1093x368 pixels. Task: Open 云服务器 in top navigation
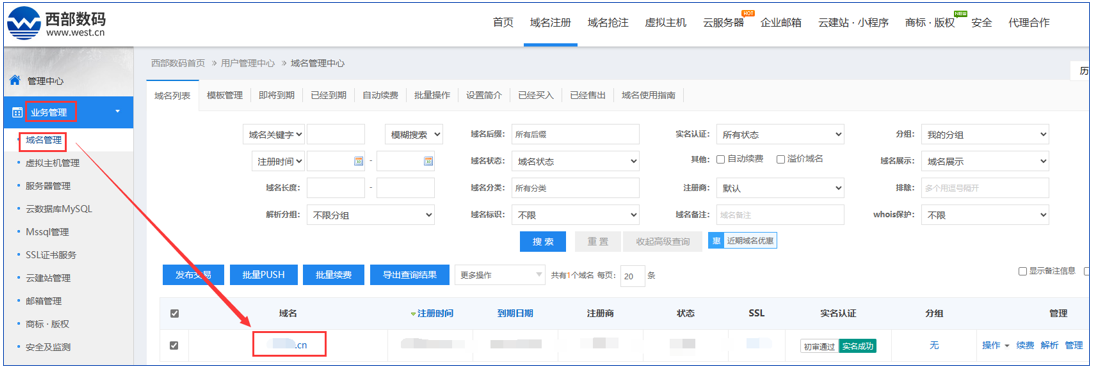tap(723, 22)
